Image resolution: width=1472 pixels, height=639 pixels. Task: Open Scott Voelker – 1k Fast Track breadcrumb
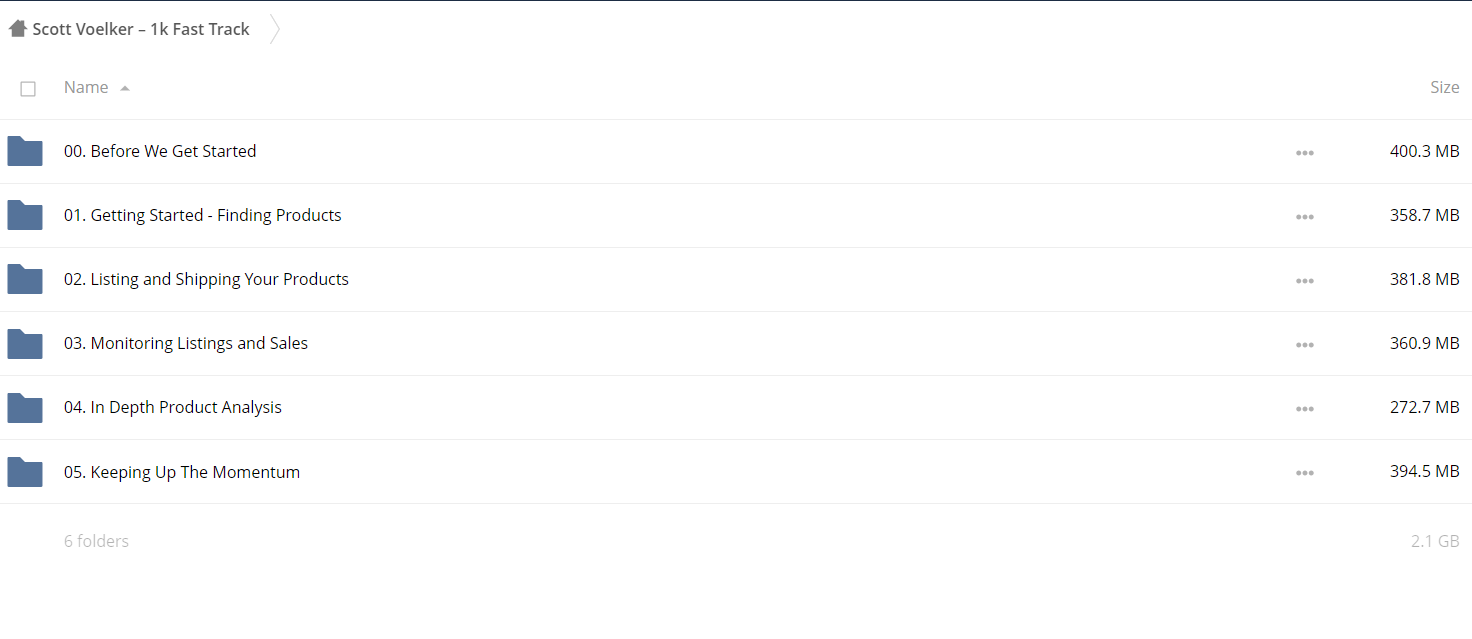tap(141, 29)
